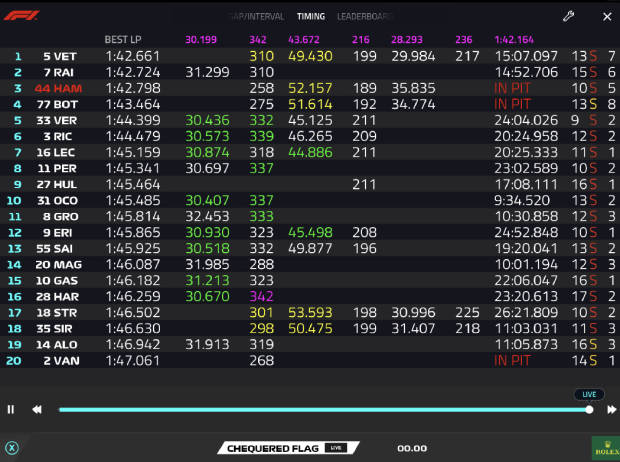Select the 55 SAI driver row

(310, 248)
